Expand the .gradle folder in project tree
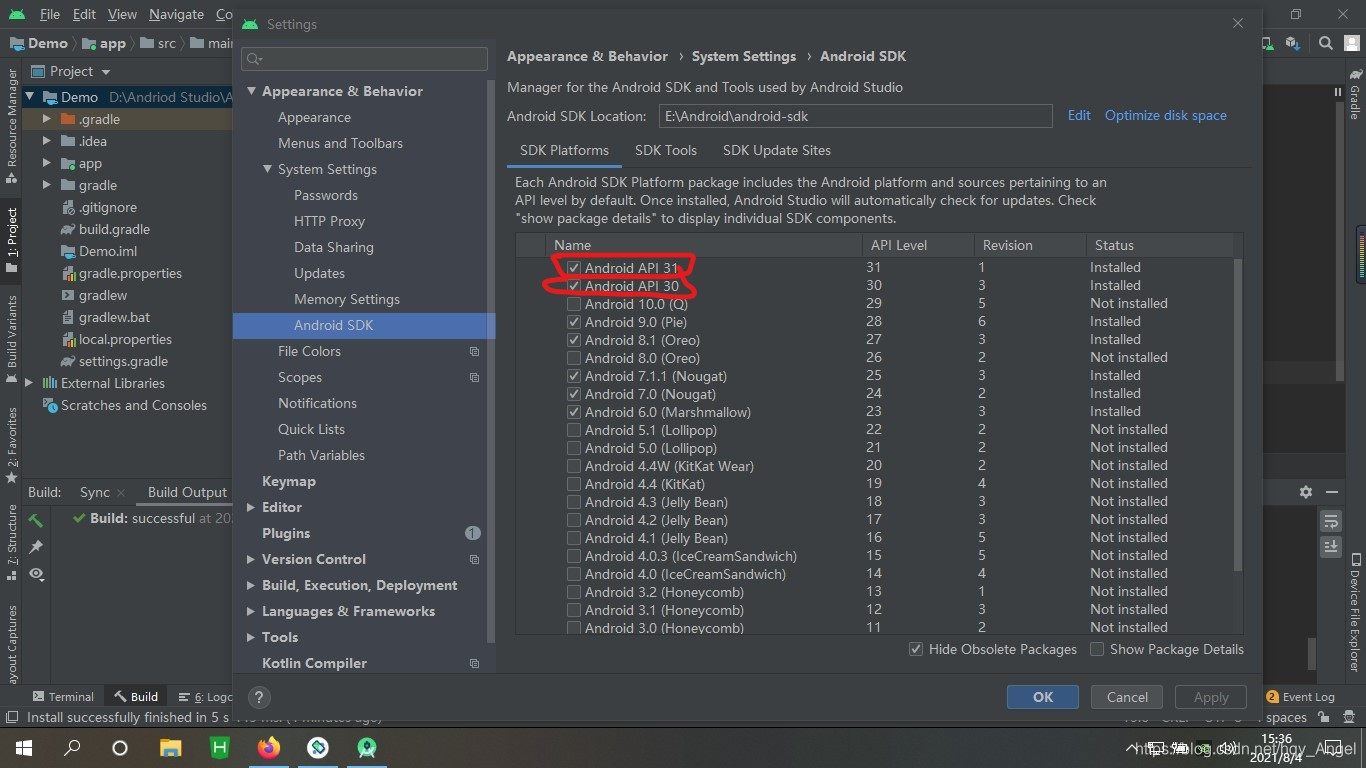This screenshot has height=768, width=1366. click(46, 119)
